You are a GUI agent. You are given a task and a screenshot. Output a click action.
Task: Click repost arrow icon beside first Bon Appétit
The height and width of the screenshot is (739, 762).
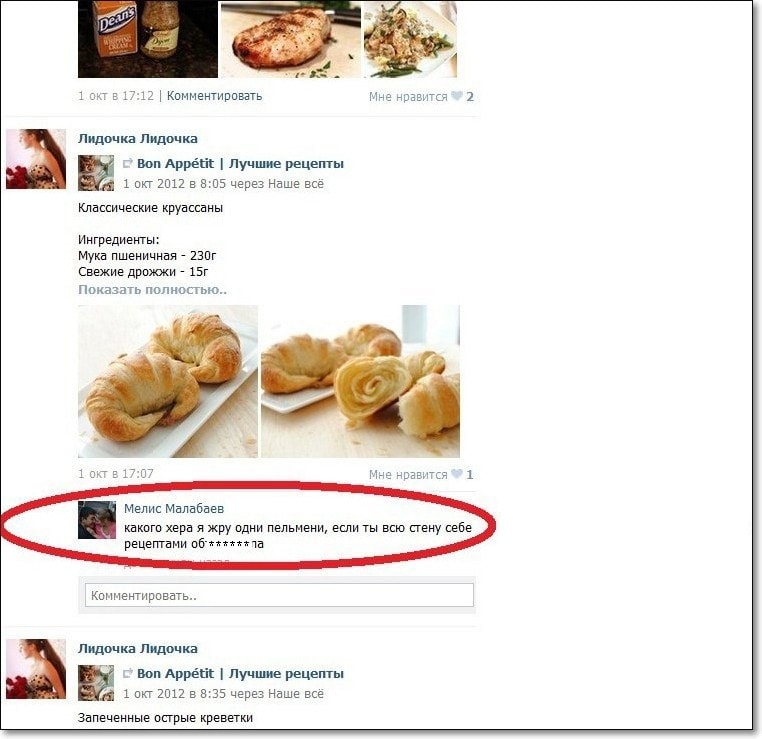pos(128,163)
